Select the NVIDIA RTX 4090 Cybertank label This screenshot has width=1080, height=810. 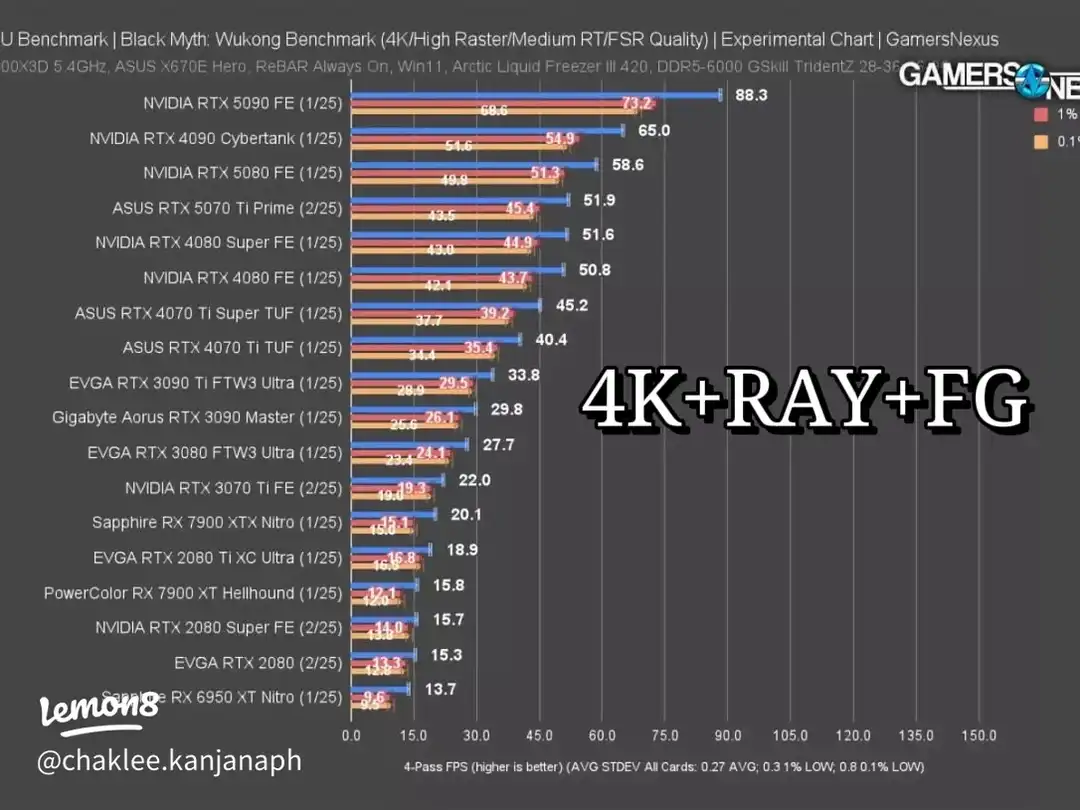click(x=215, y=138)
